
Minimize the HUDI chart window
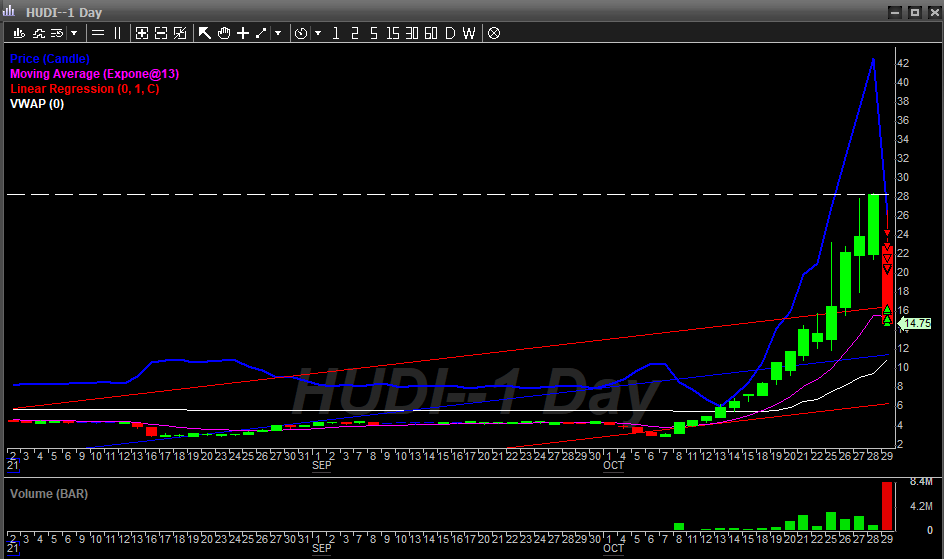[895, 12]
